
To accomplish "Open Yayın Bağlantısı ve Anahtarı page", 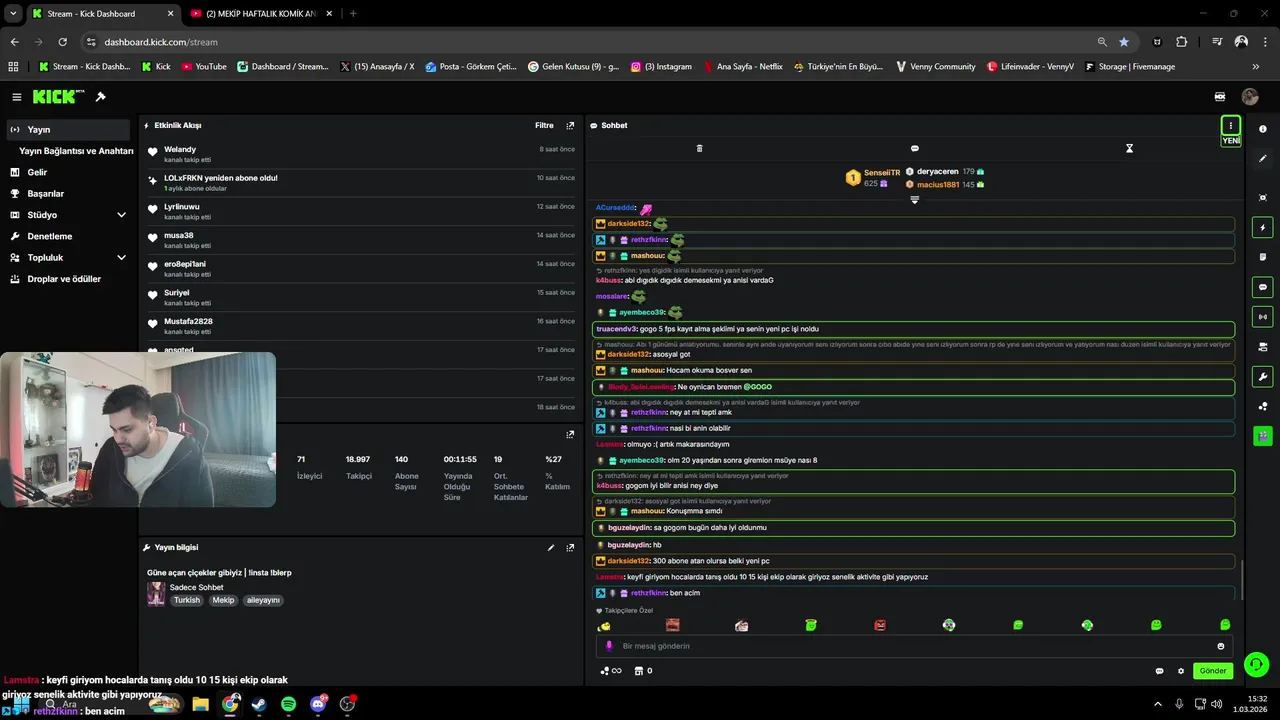I will 76,151.
